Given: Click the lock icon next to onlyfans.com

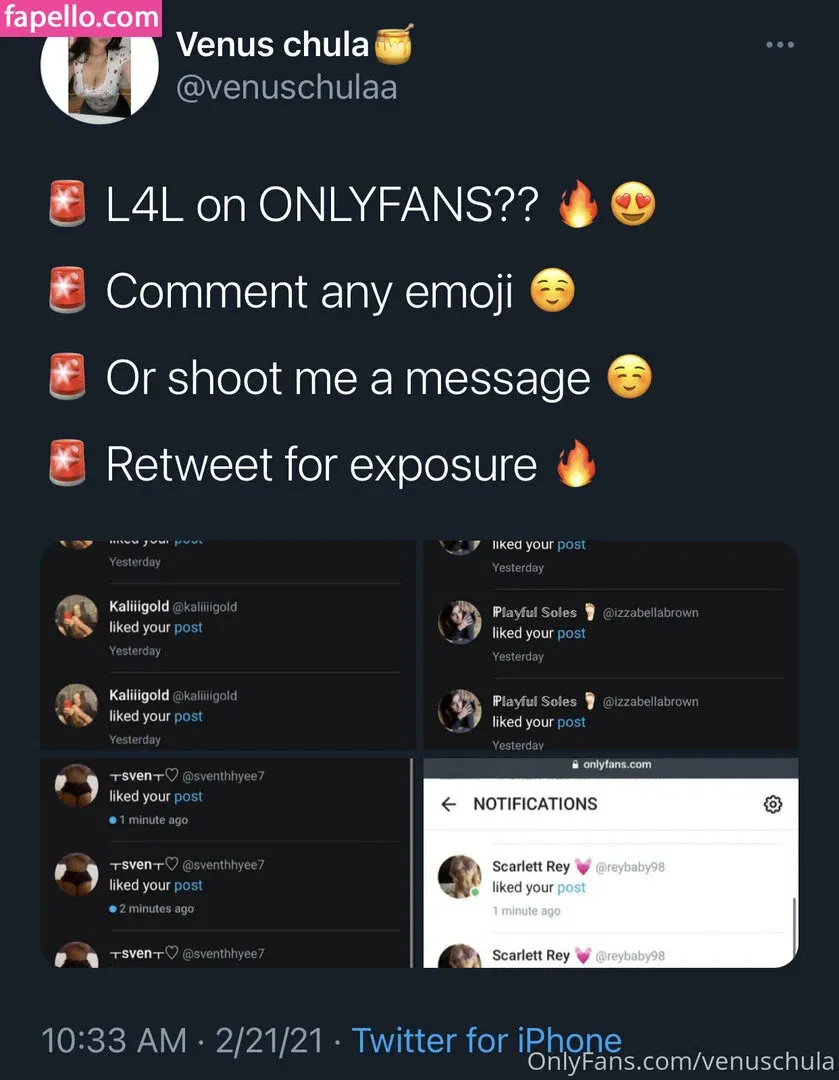Looking at the screenshot, I should point(575,765).
